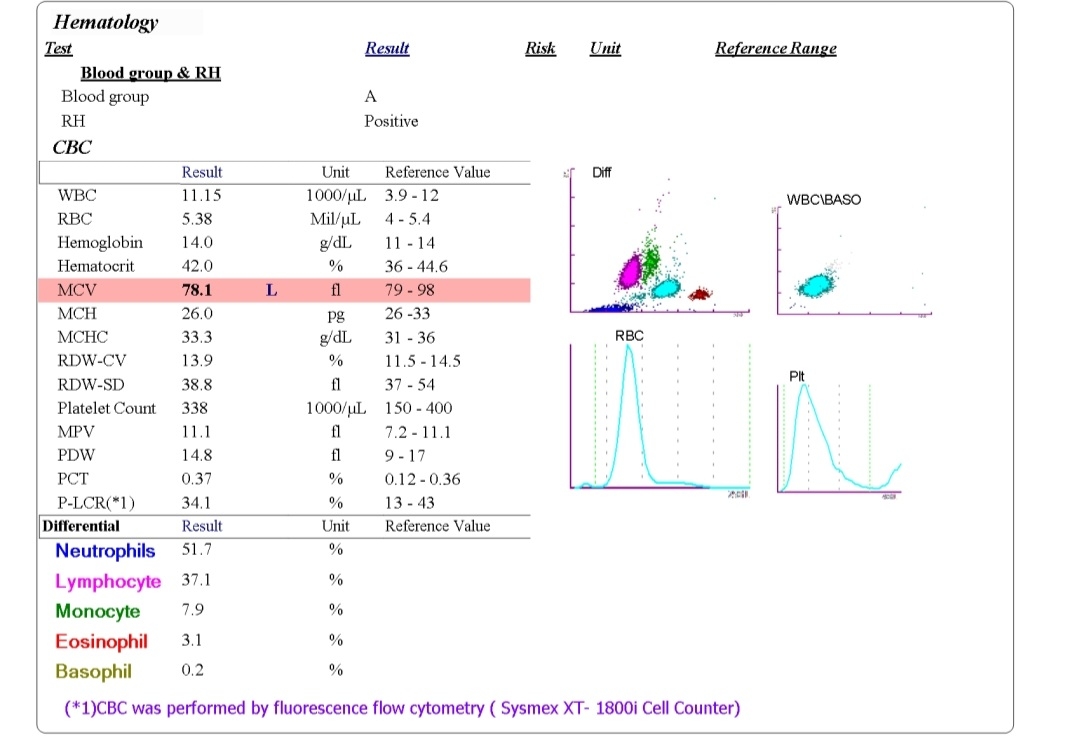Click the L flag beside MCV
The width and height of the screenshot is (1080, 744).
[271, 290]
